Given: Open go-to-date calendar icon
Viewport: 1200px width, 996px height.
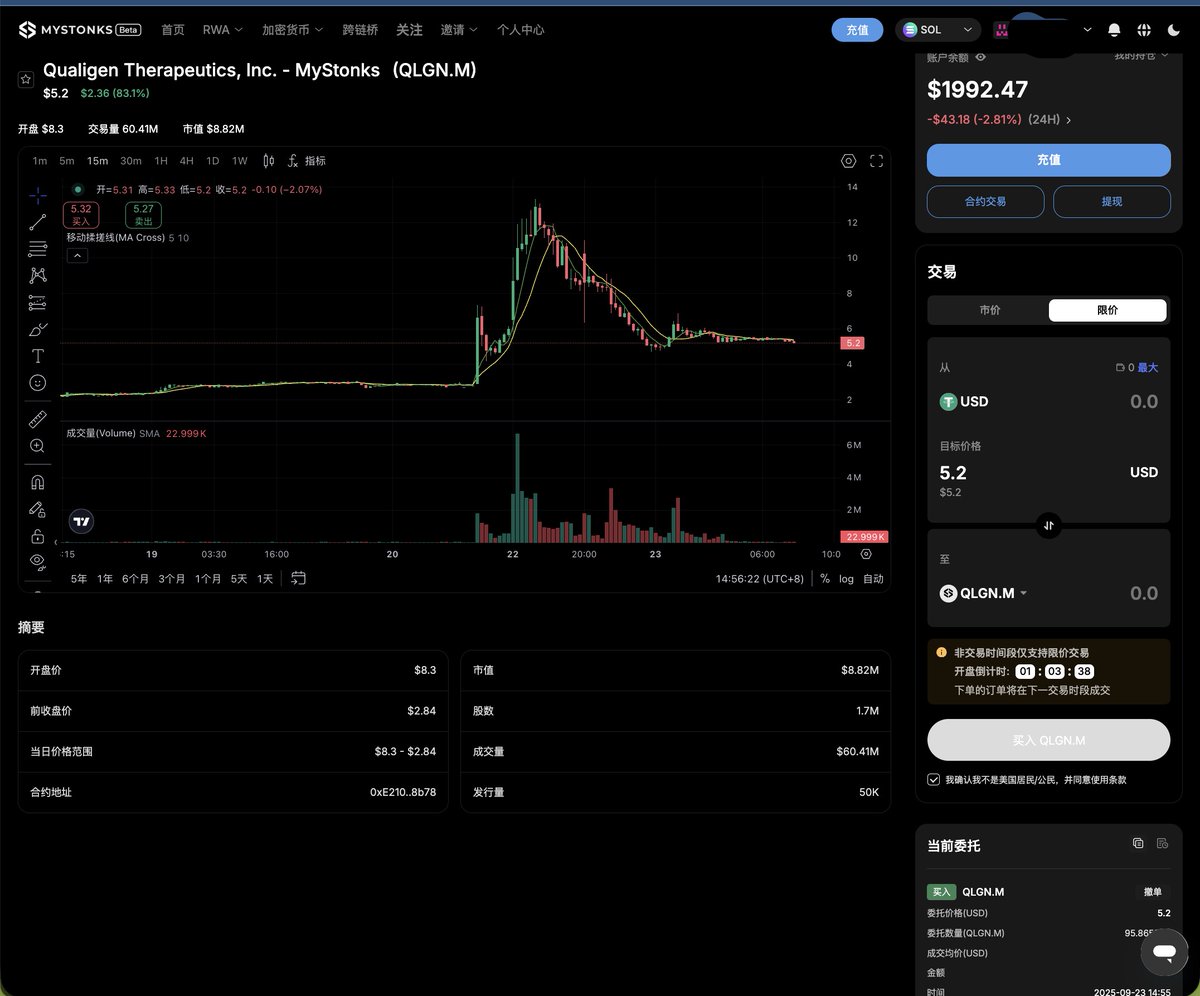Looking at the screenshot, I should 298,578.
